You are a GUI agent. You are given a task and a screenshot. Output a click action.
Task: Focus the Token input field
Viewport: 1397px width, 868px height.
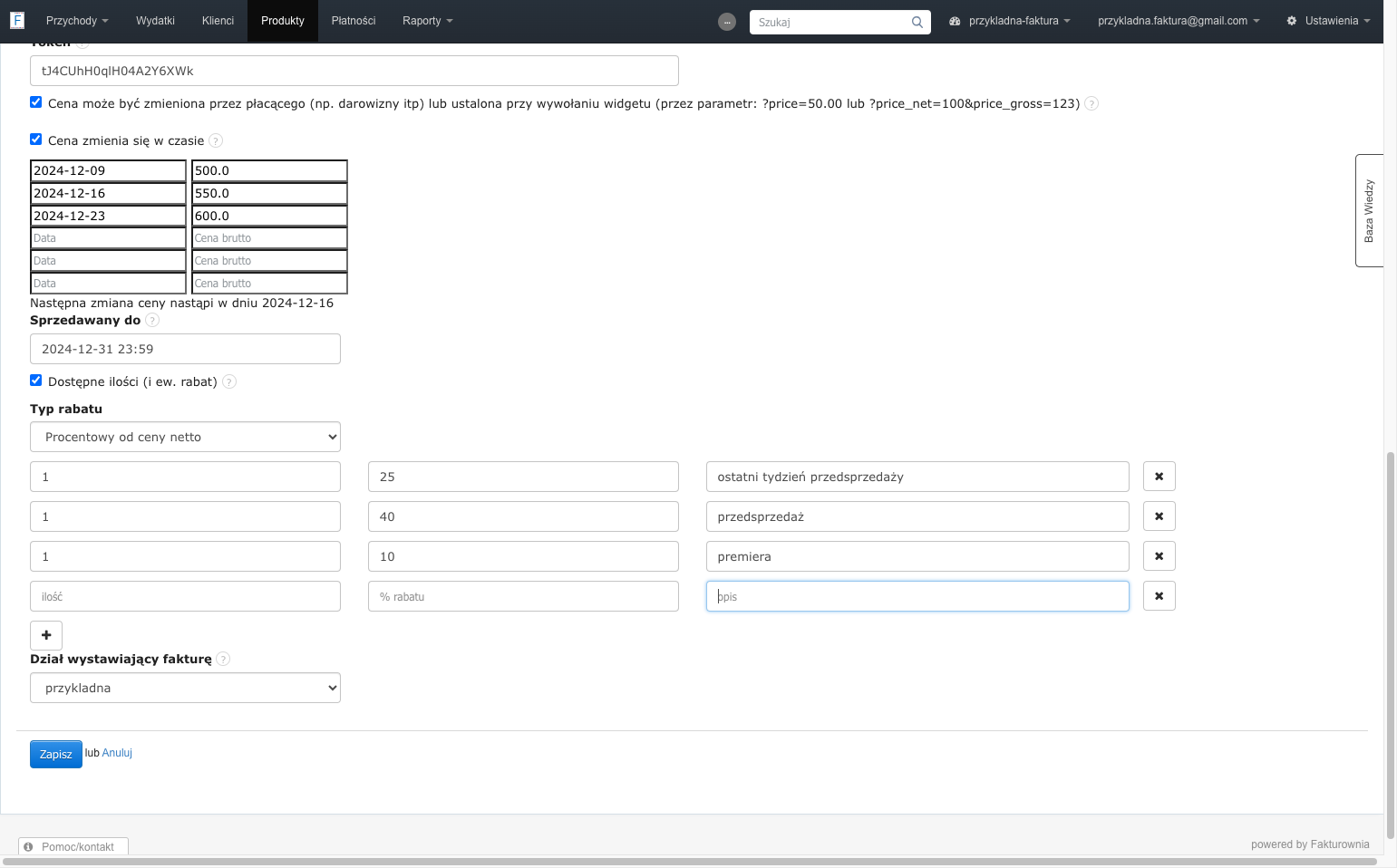click(x=354, y=71)
